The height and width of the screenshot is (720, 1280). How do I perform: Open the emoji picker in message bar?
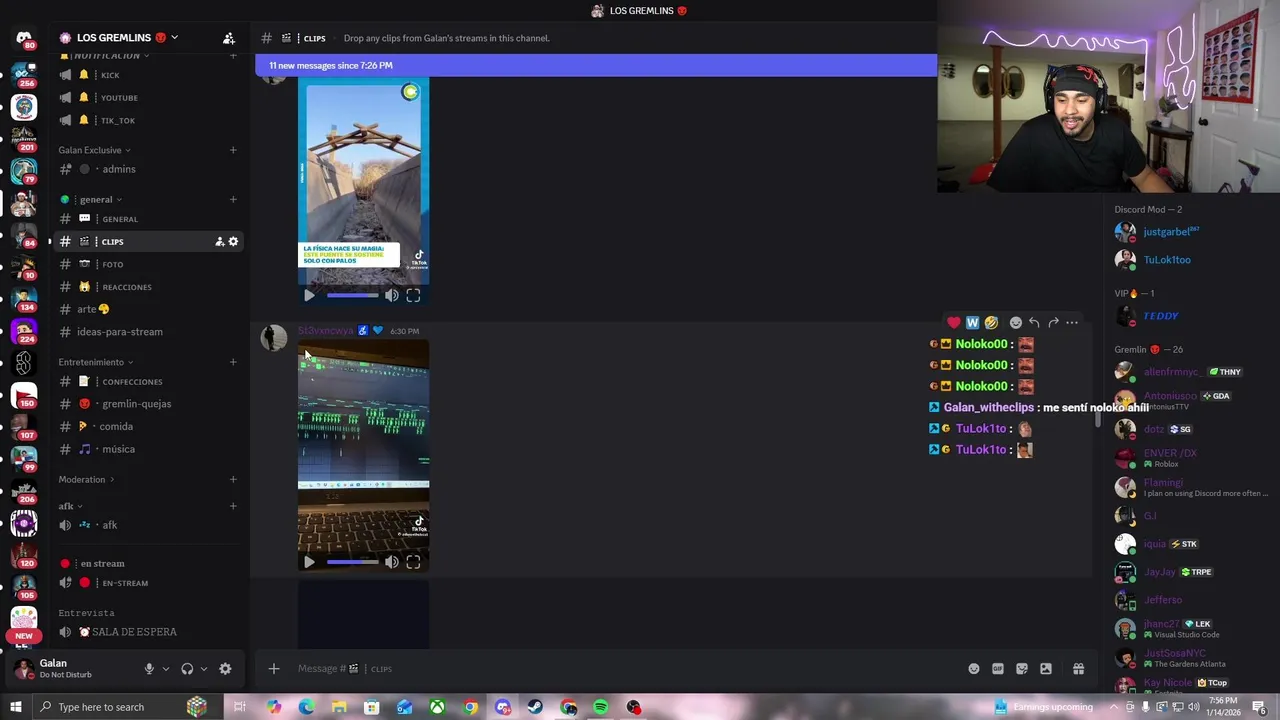[974, 669]
